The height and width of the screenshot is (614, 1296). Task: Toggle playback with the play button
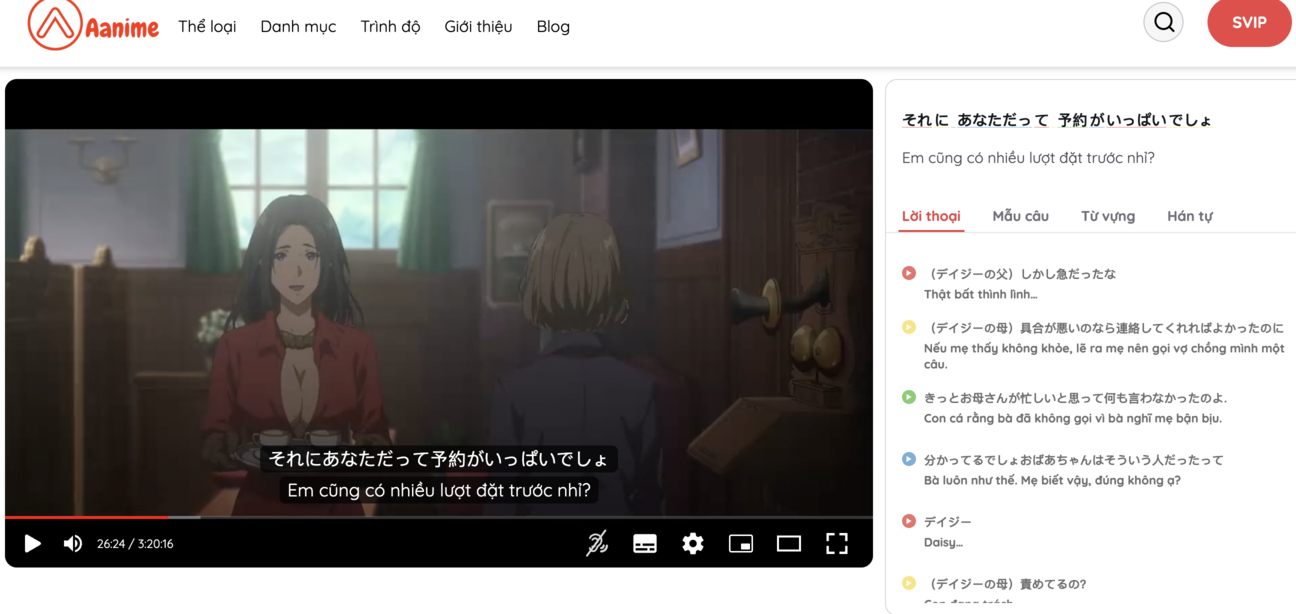pyautogui.click(x=32, y=543)
